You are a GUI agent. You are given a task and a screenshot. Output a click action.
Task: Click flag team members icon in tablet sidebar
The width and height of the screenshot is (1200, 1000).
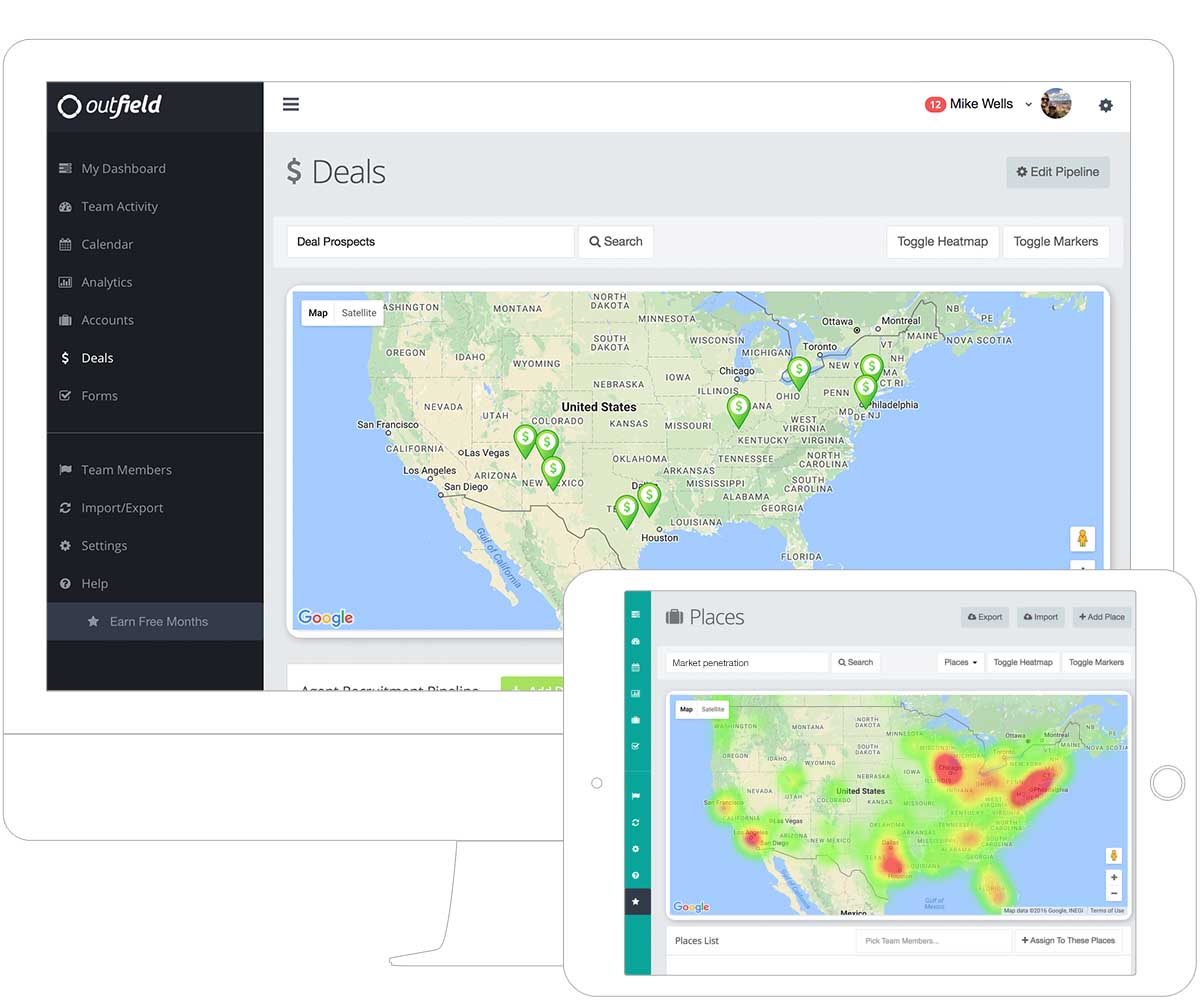(x=637, y=797)
